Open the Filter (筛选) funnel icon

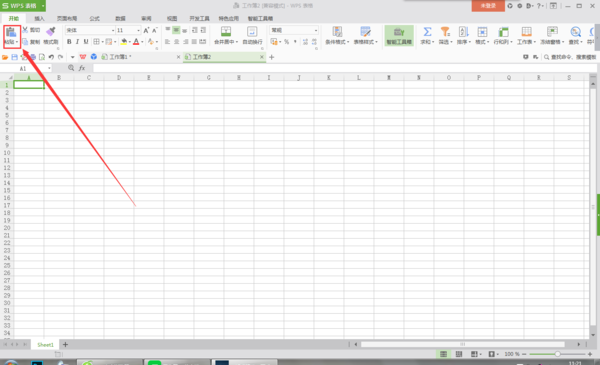click(x=445, y=32)
